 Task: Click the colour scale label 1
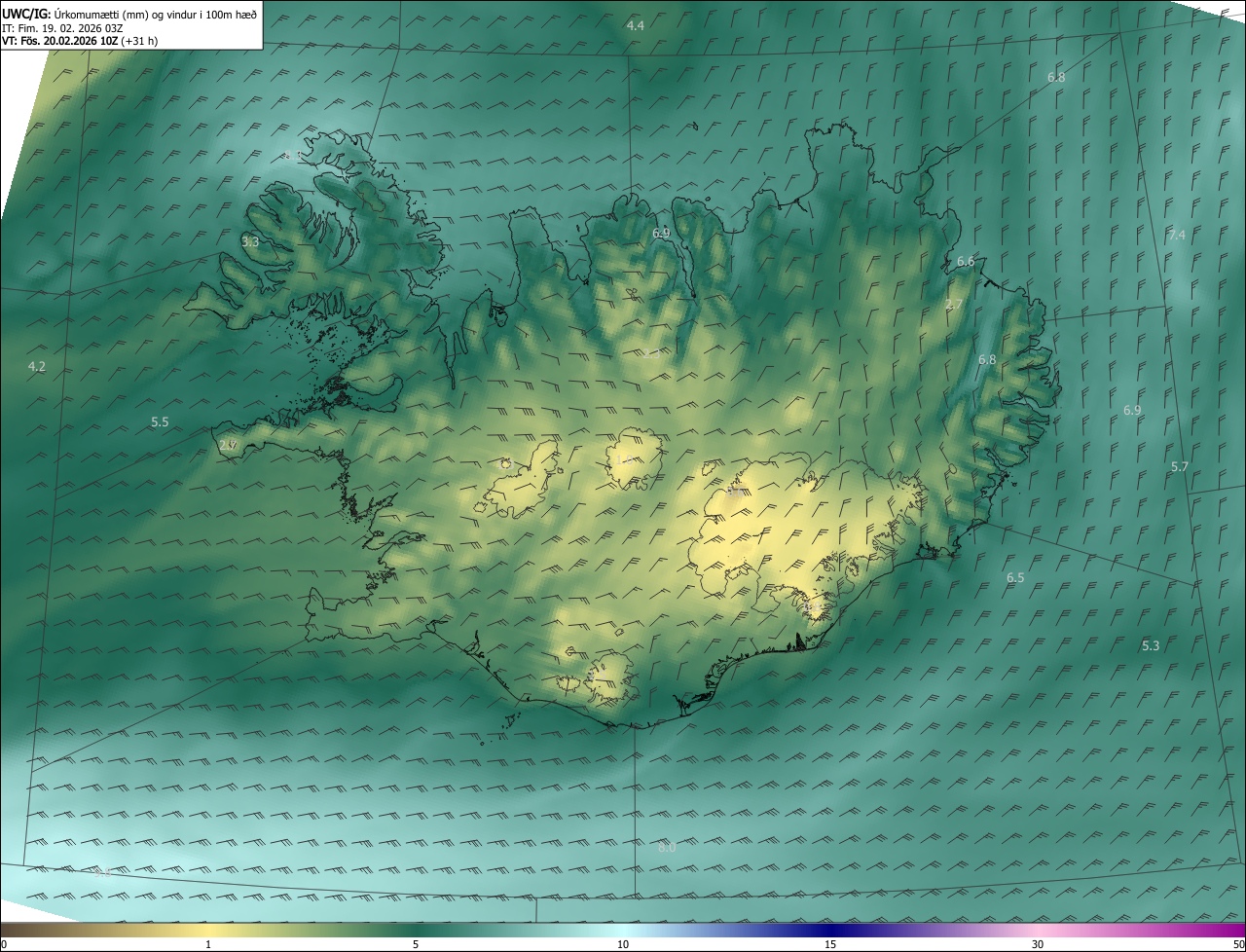[208, 944]
